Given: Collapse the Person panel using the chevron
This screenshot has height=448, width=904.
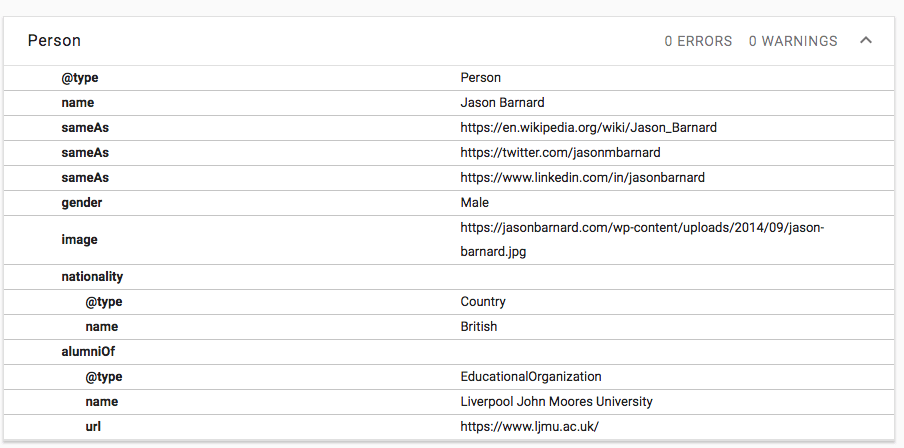Looking at the screenshot, I should [866, 41].
